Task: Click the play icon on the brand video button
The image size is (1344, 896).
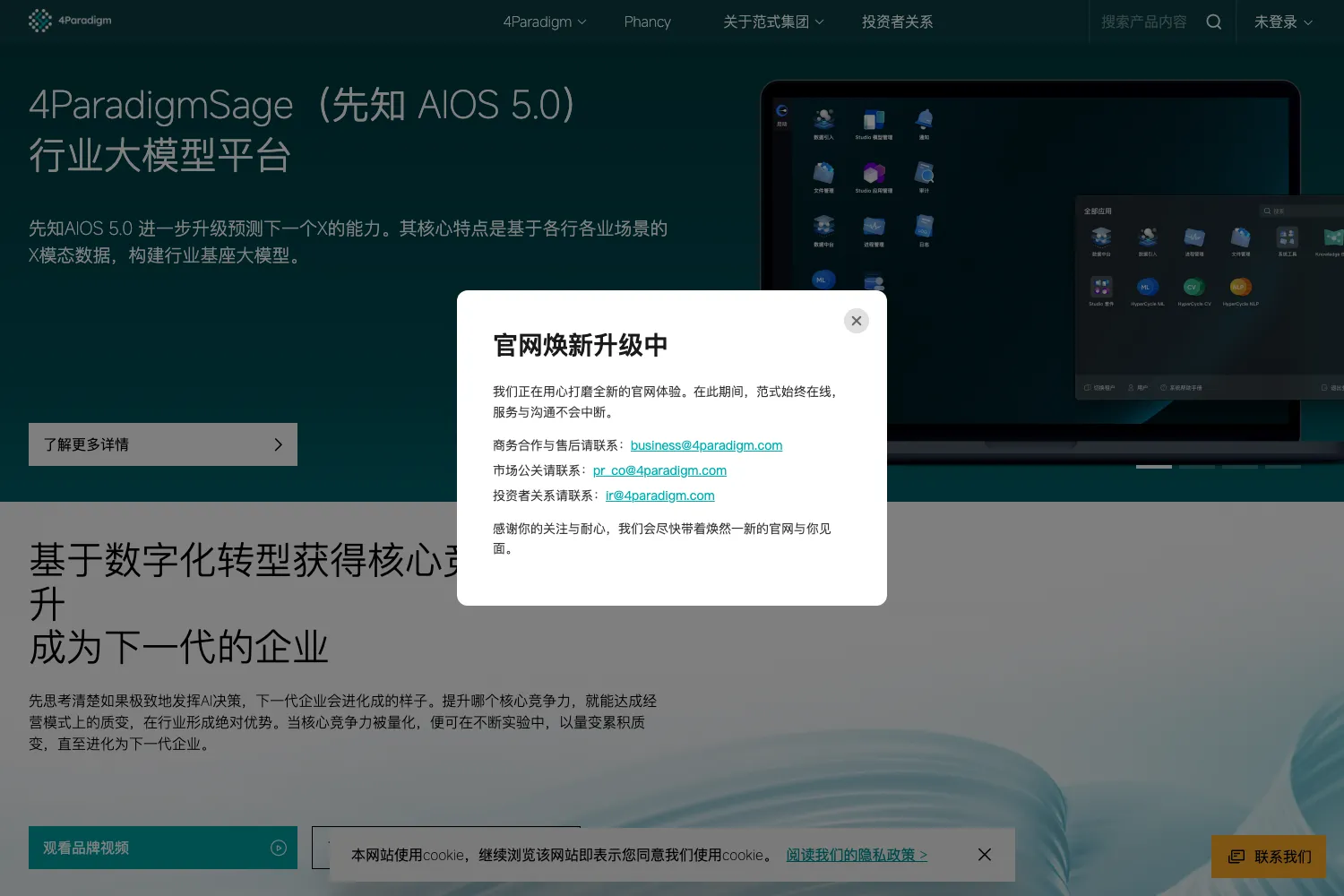Action: pyautogui.click(x=279, y=848)
